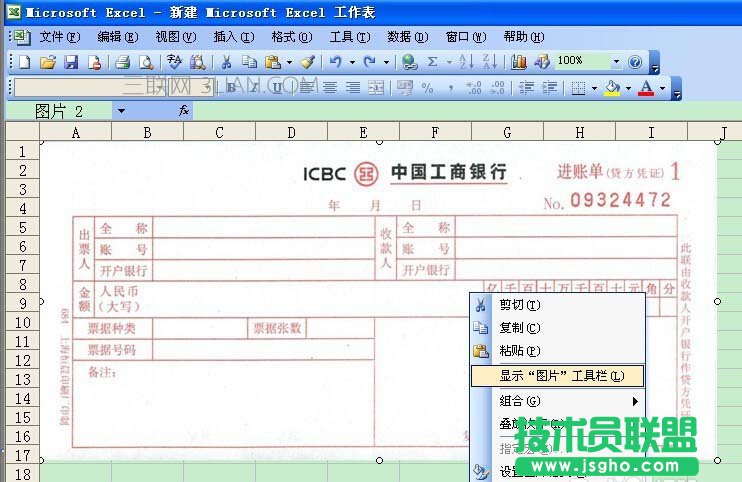Toggle align right
The width and height of the screenshot is (742, 482).
353,88
